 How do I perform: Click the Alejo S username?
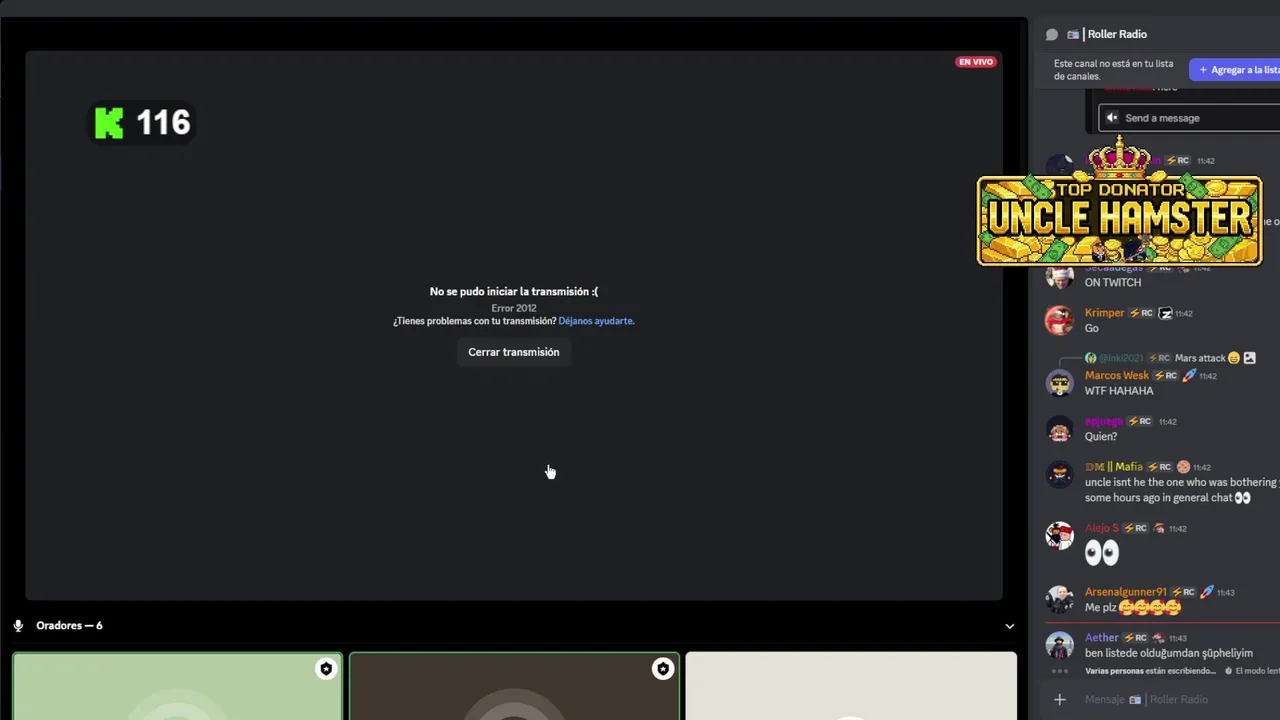pos(1102,528)
